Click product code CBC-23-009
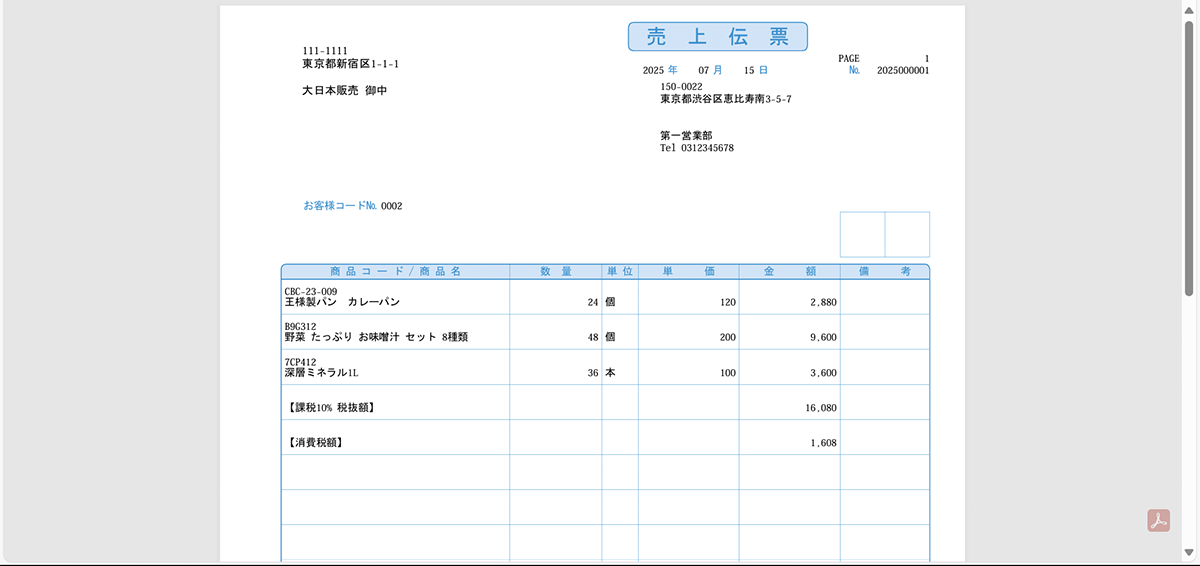This screenshot has width=1200, height=566. [311, 292]
